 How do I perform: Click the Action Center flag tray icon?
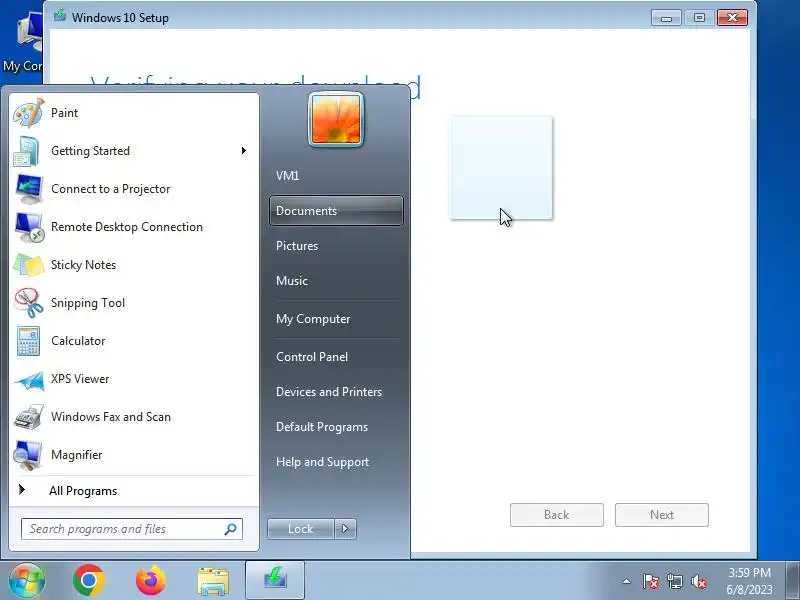tap(651, 581)
